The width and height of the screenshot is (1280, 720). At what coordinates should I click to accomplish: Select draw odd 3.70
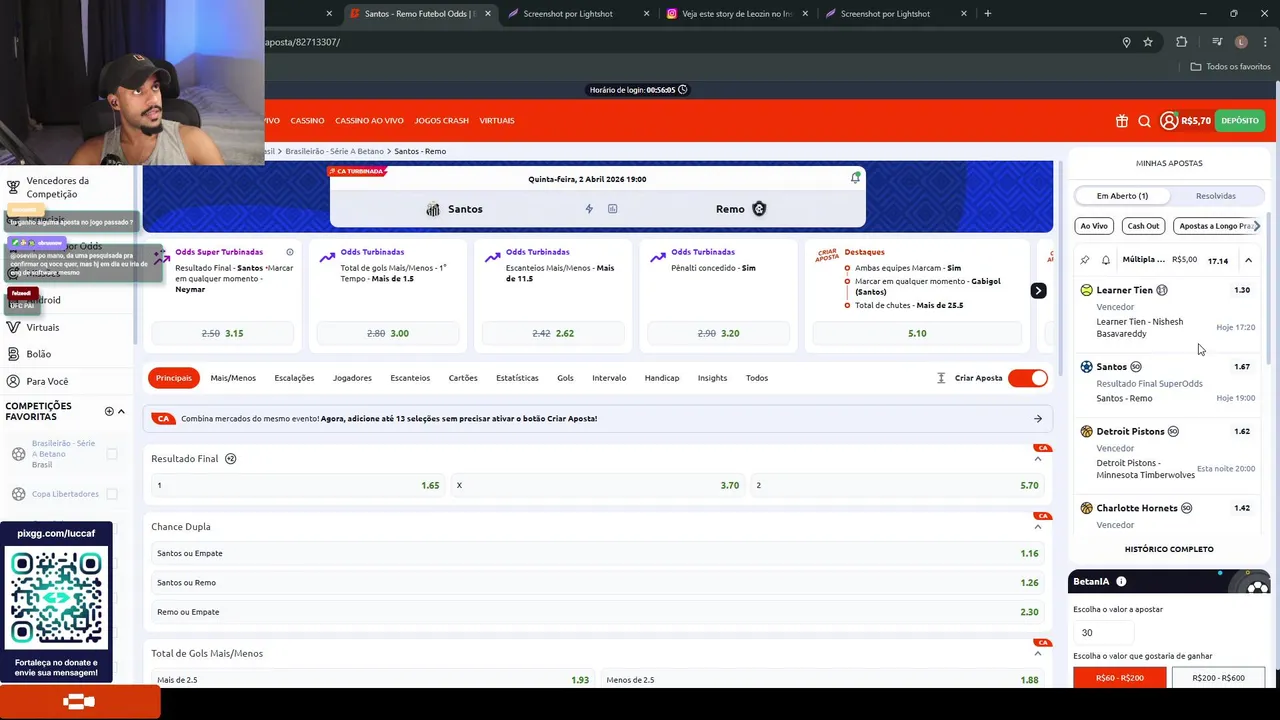pos(597,485)
